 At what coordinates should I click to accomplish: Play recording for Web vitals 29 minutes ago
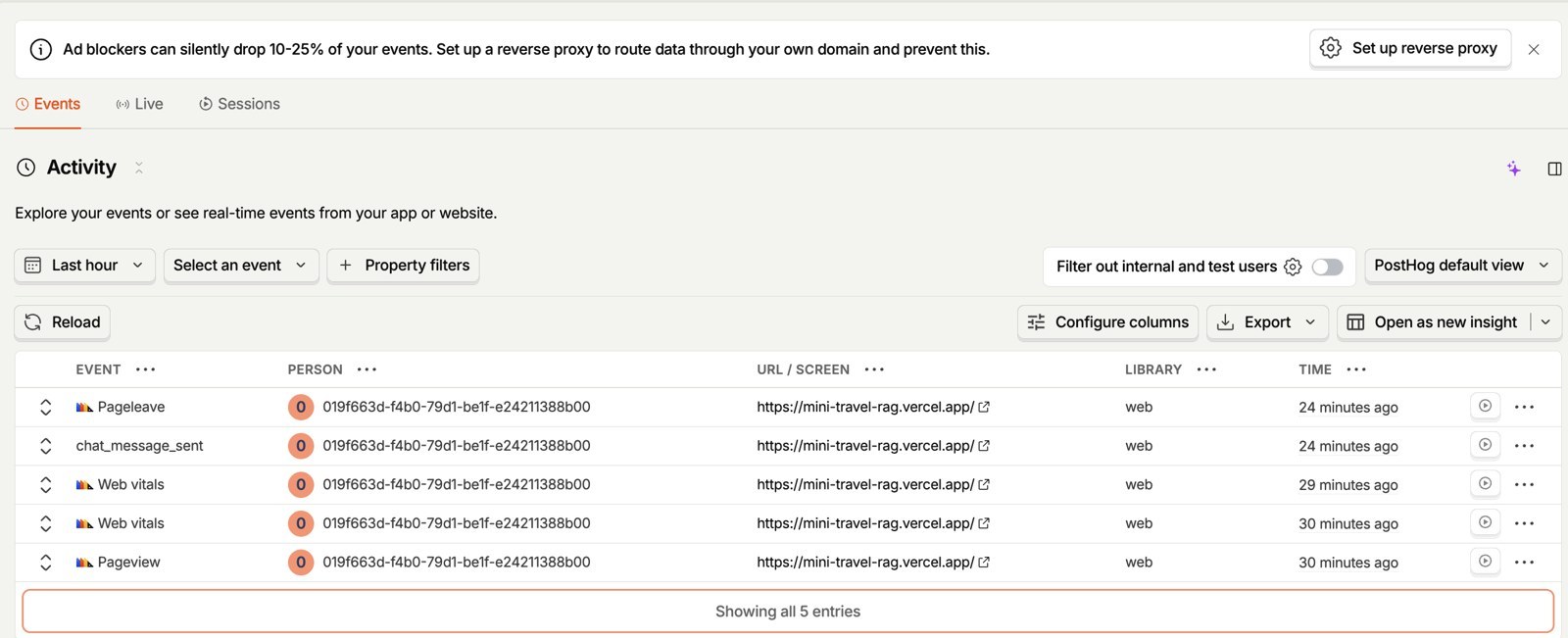(1486, 483)
